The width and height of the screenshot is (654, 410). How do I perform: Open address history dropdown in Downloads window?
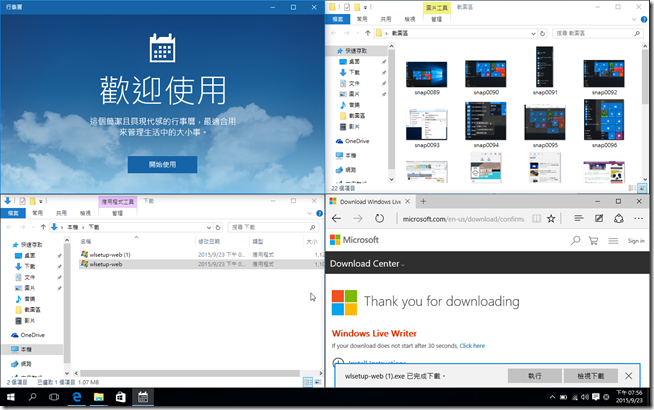[209, 227]
